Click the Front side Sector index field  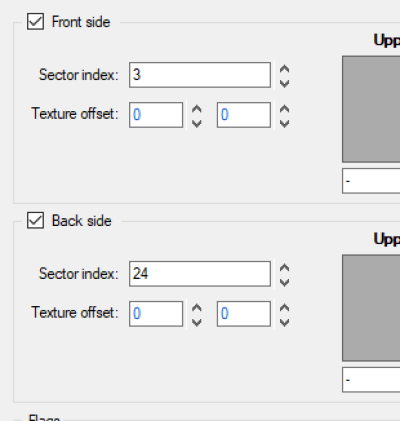coord(200,75)
